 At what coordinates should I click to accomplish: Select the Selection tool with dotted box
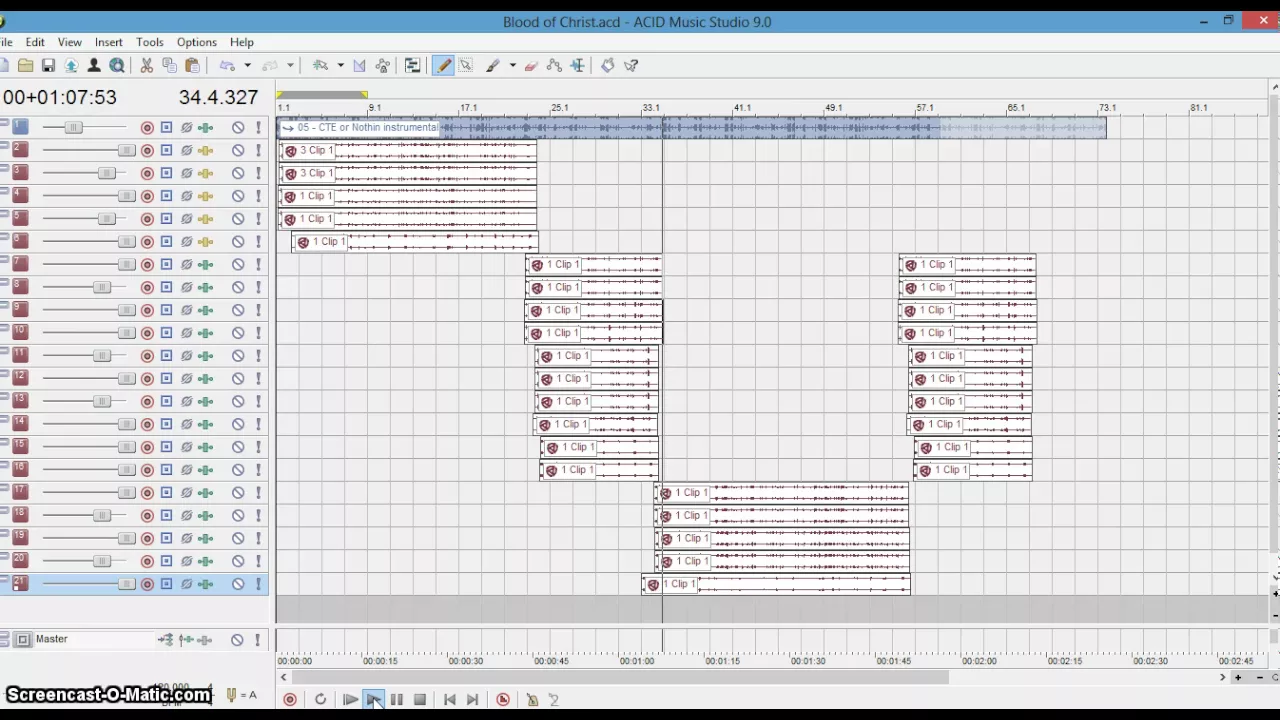pos(466,65)
